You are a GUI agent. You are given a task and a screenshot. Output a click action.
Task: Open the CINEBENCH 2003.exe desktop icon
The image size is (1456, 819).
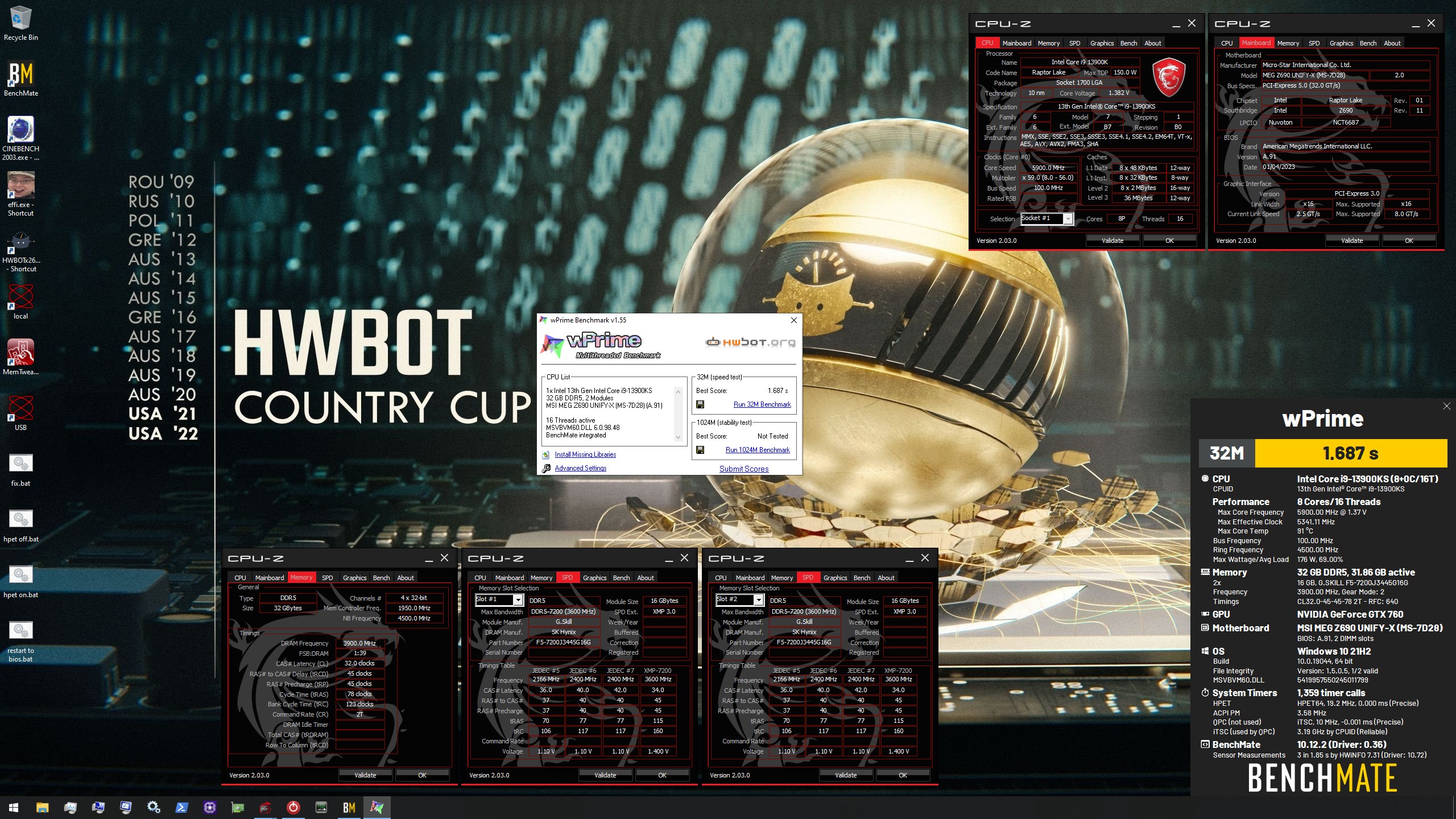coord(20,139)
